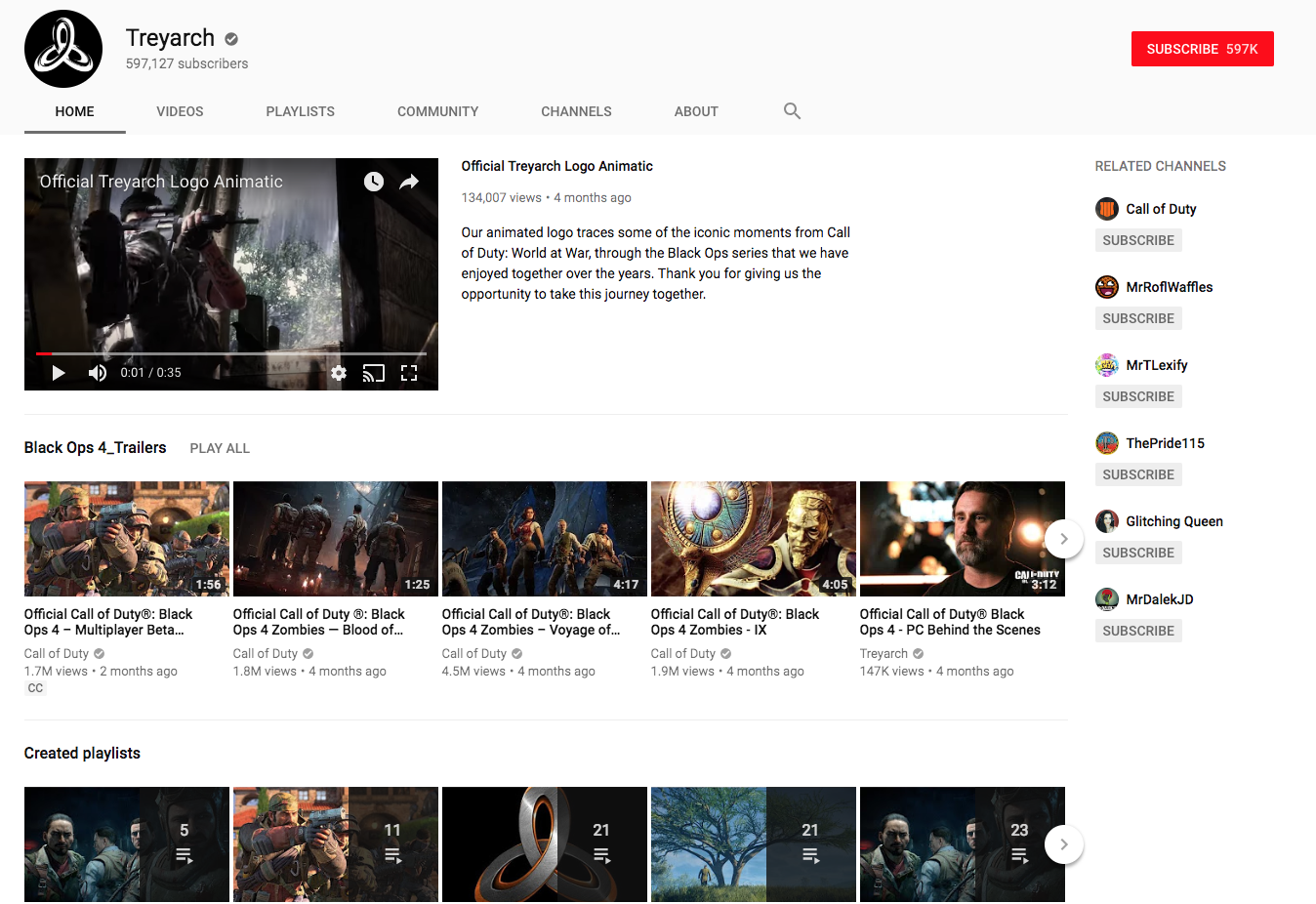Click the verified badge next to Treyarch
Viewport: 1316px width, 904px height.
231,39
